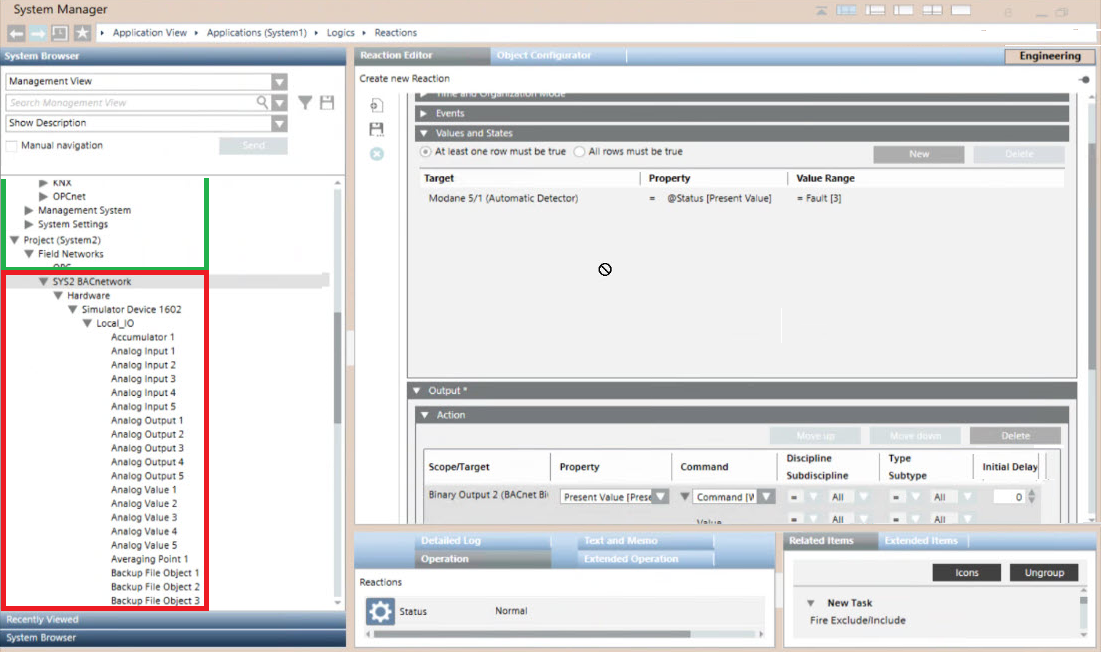Click the Delete button in Action section

pos(1015,436)
